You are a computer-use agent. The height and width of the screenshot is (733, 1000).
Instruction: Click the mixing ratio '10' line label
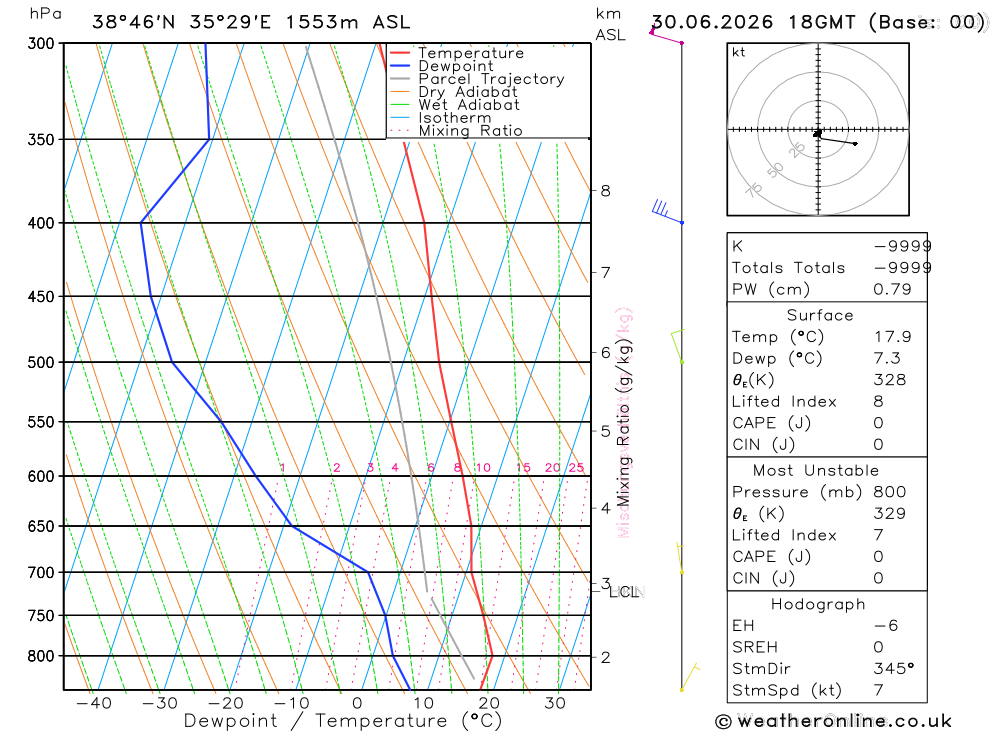[483, 468]
